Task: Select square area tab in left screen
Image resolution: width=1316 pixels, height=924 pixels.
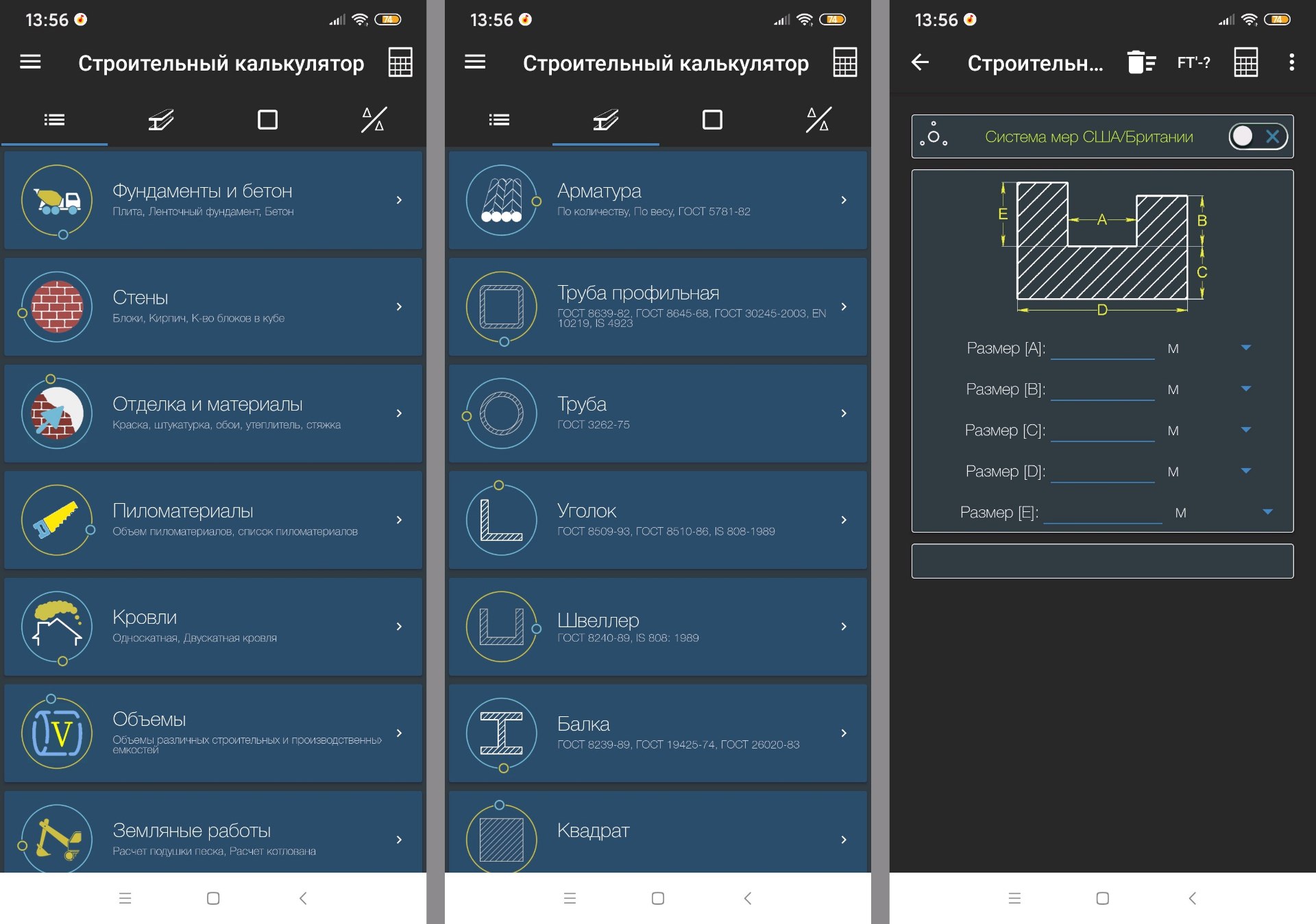Action: point(267,120)
